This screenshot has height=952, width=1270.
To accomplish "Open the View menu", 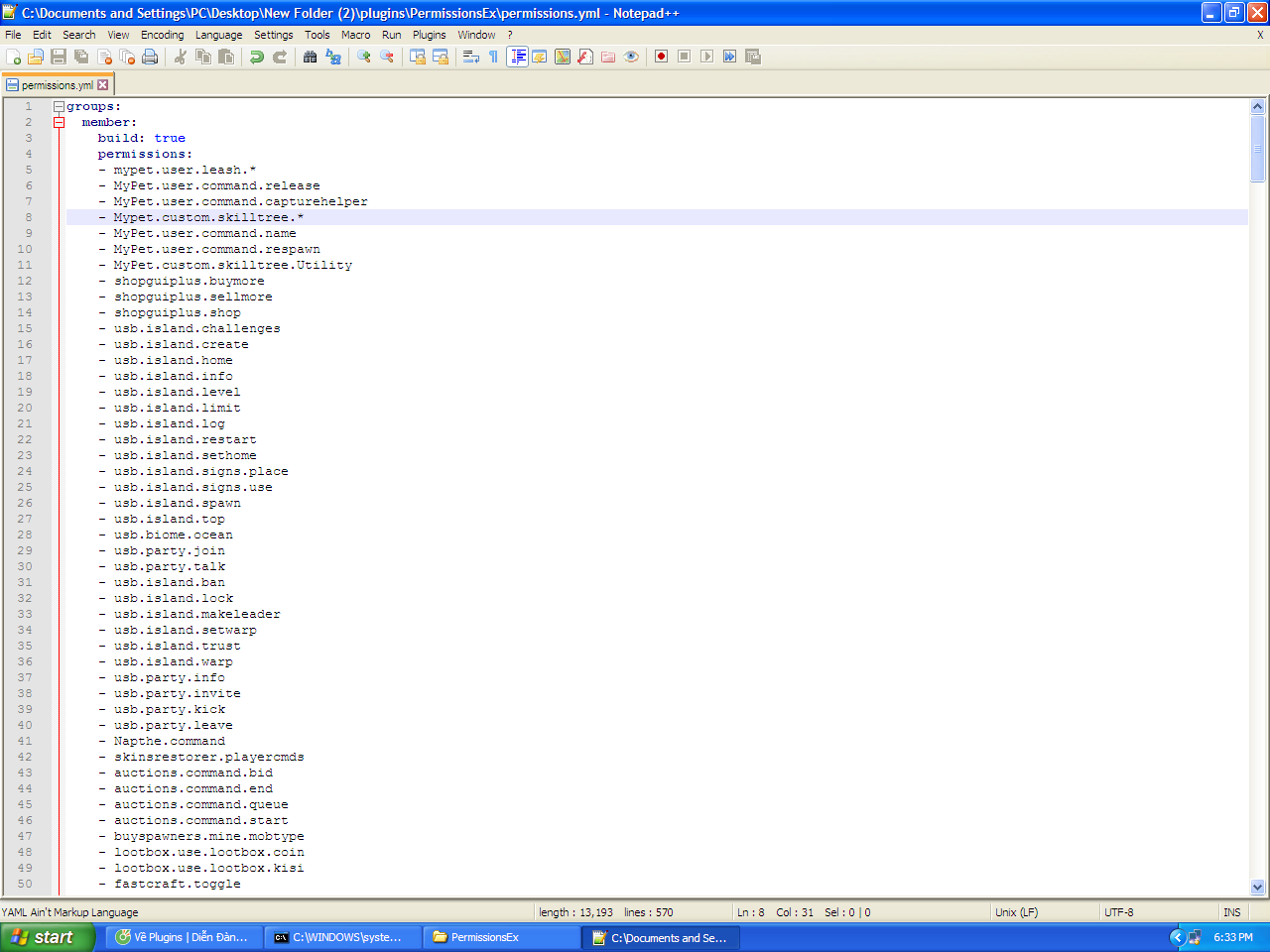I will [x=118, y=35].
